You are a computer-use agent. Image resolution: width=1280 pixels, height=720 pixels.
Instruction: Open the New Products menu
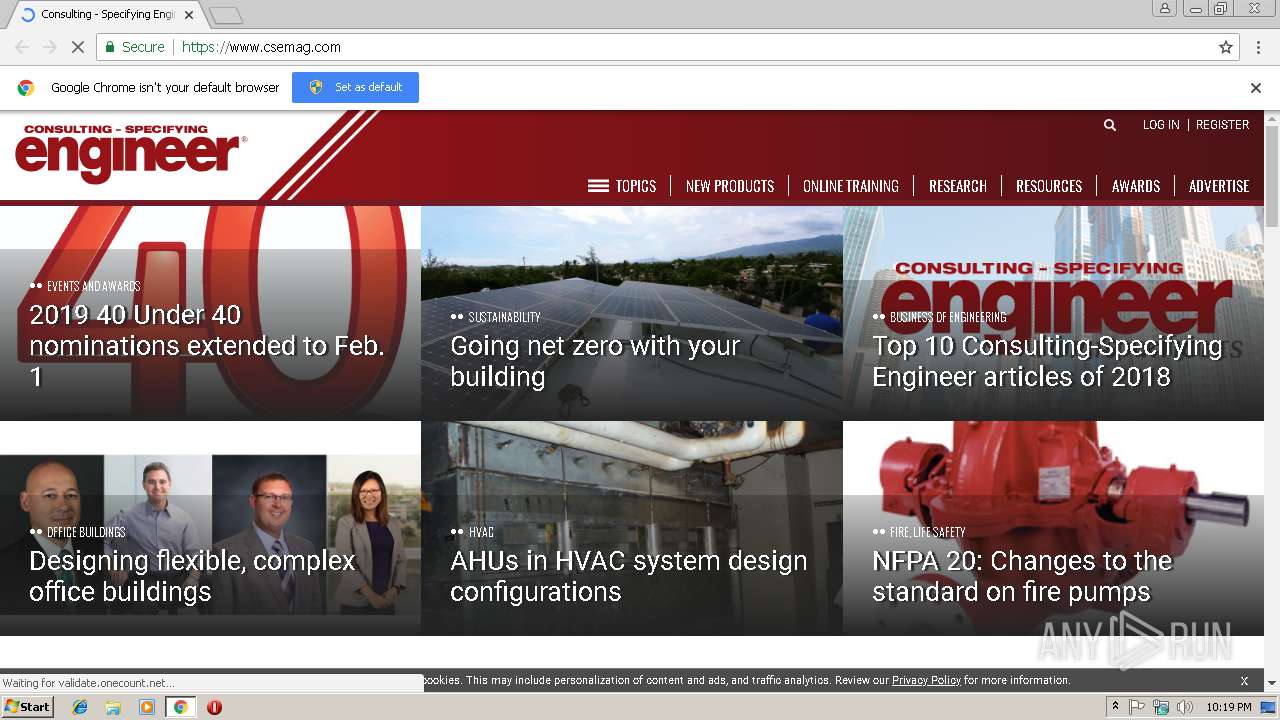730,186
